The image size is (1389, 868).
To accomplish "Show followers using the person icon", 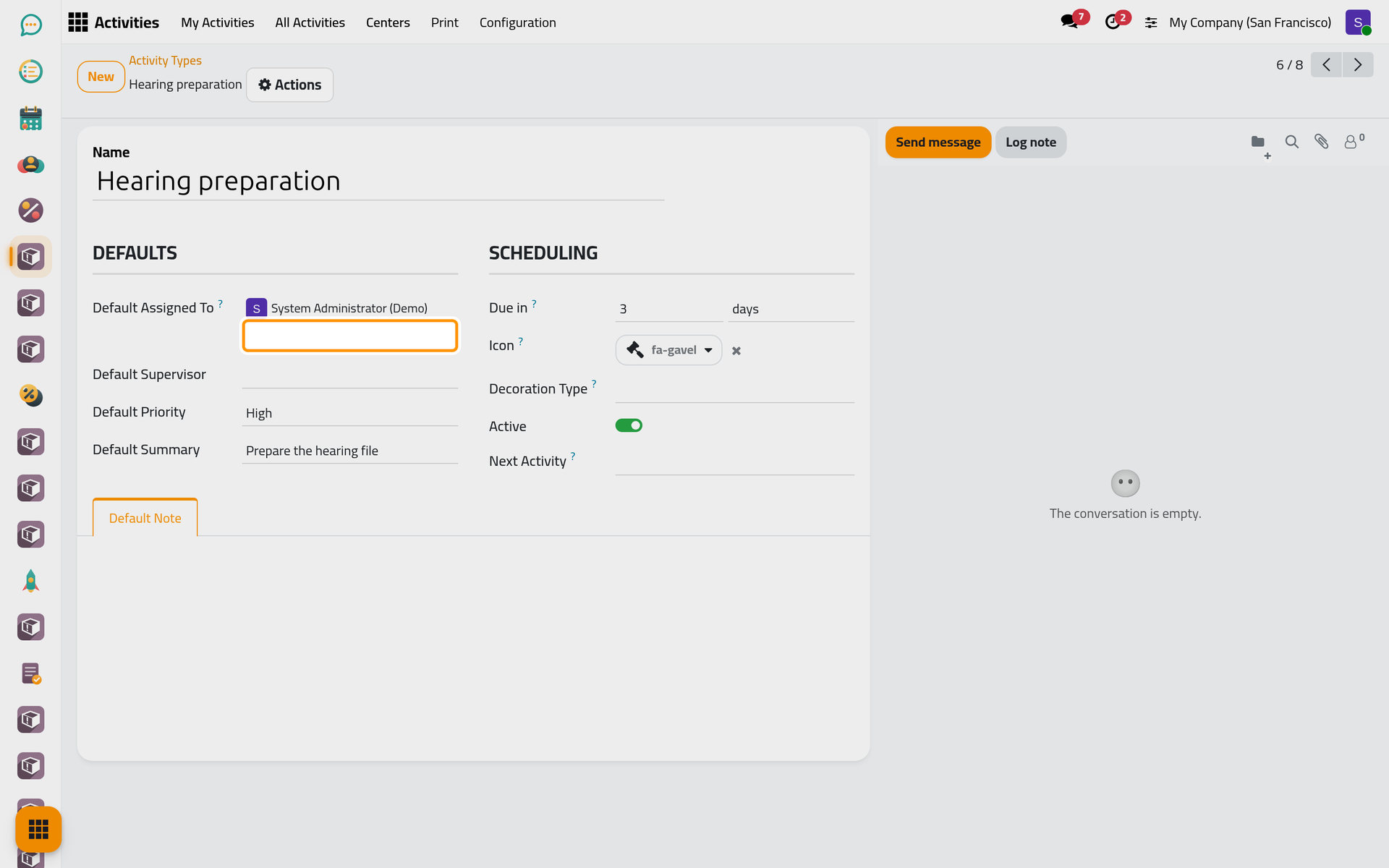I will (1354, 141).
